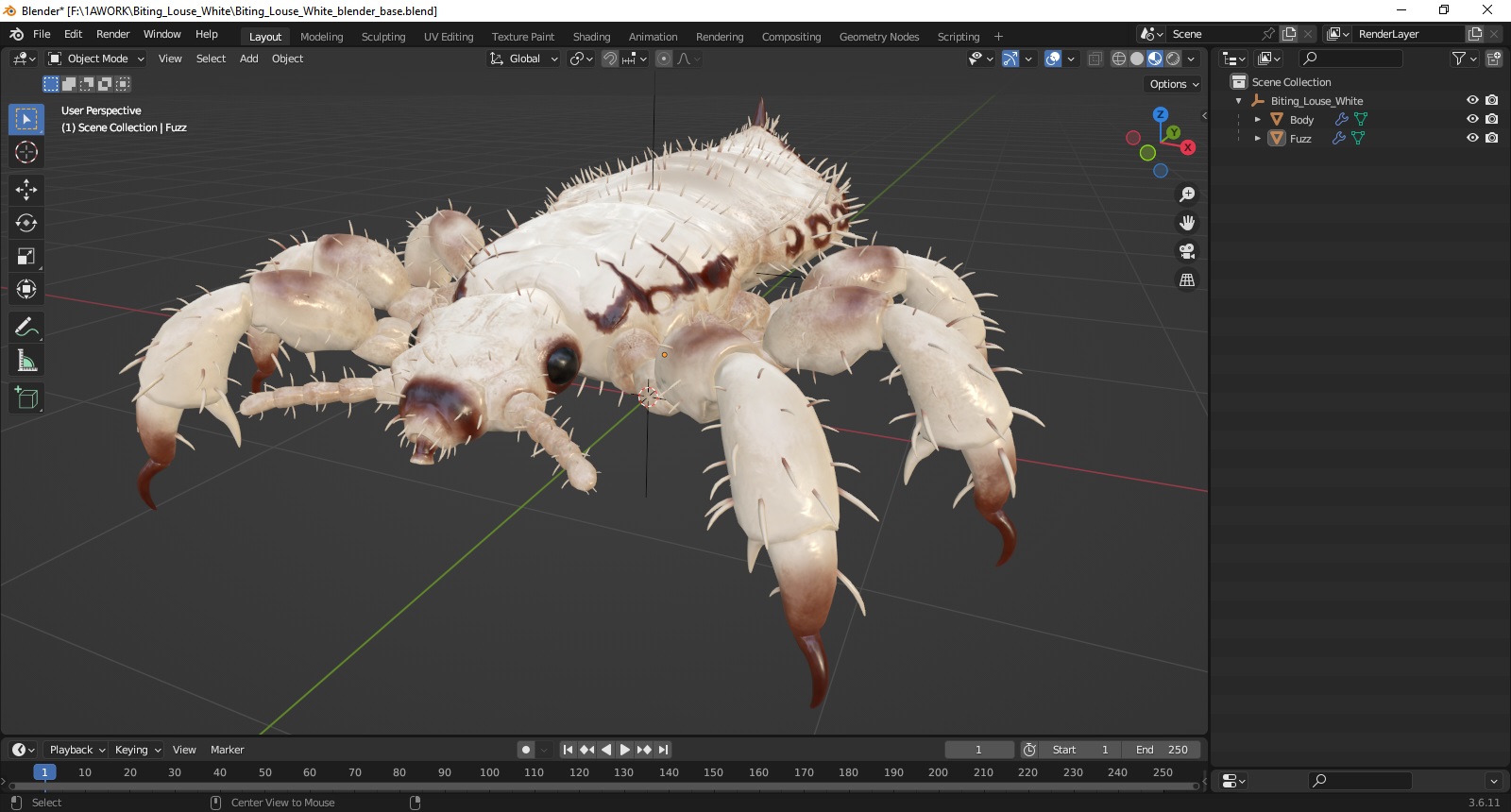Open the File menu

point(42,34)
